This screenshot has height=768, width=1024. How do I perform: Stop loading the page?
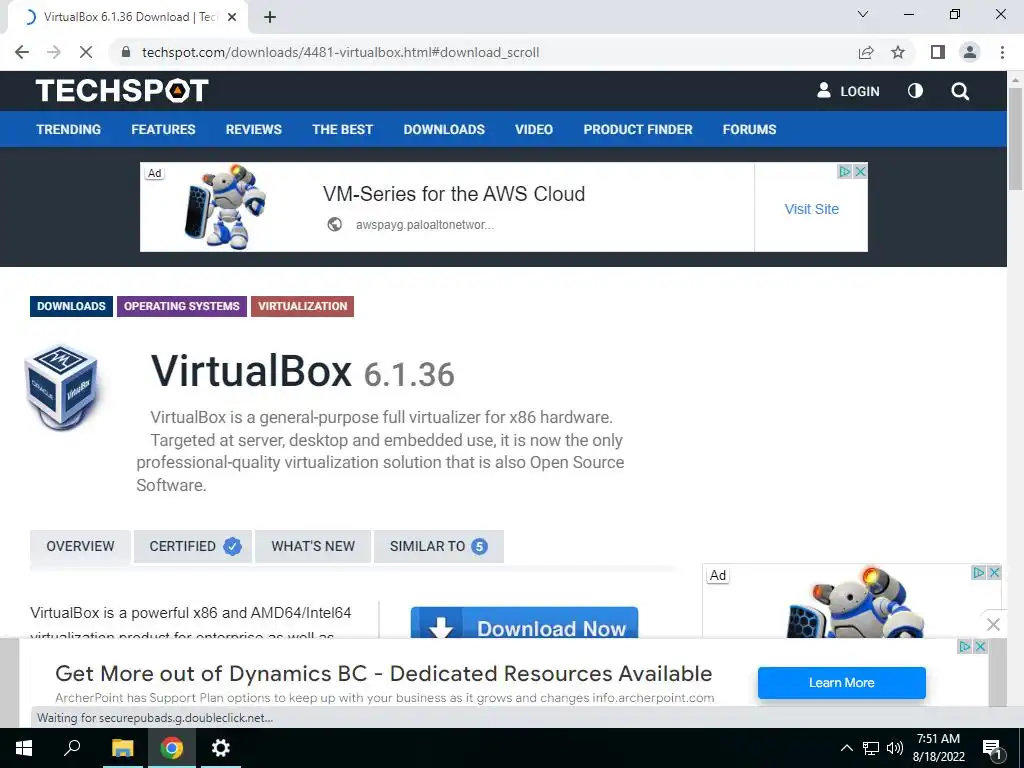point(86,52)
